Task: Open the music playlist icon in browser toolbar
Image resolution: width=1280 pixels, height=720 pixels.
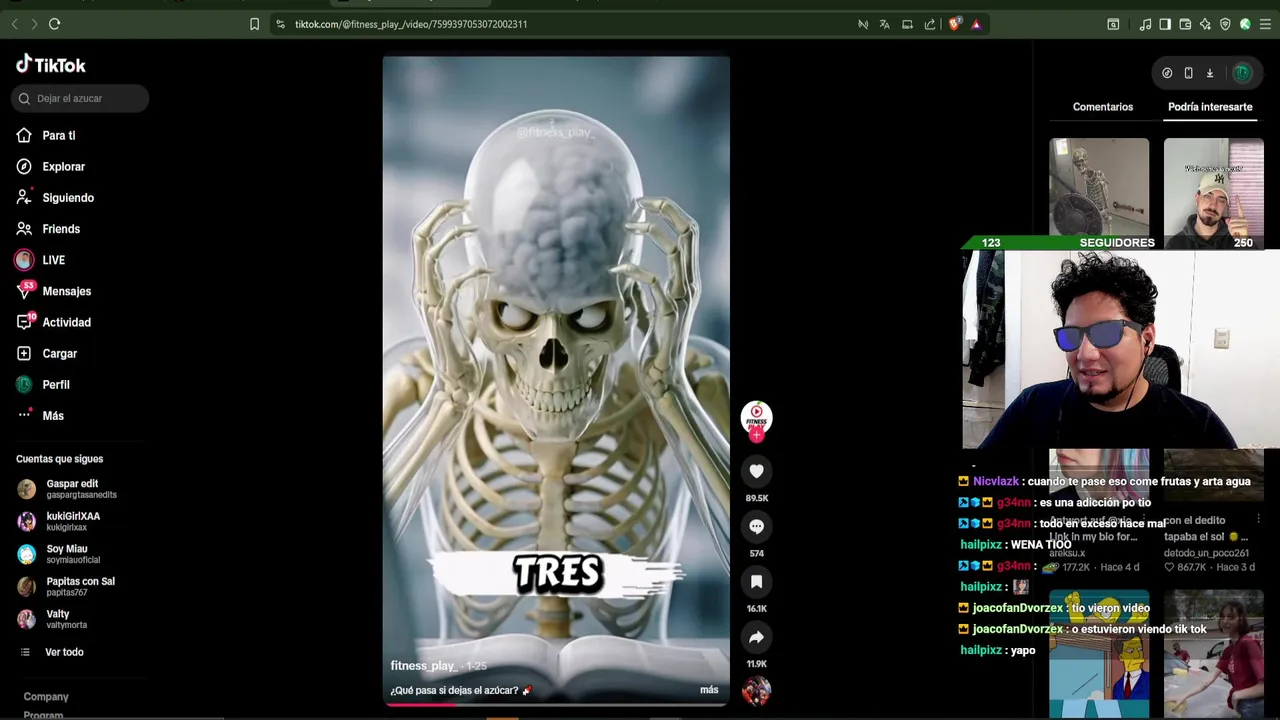Action: pyautogui.click(x=1145, y=24)
